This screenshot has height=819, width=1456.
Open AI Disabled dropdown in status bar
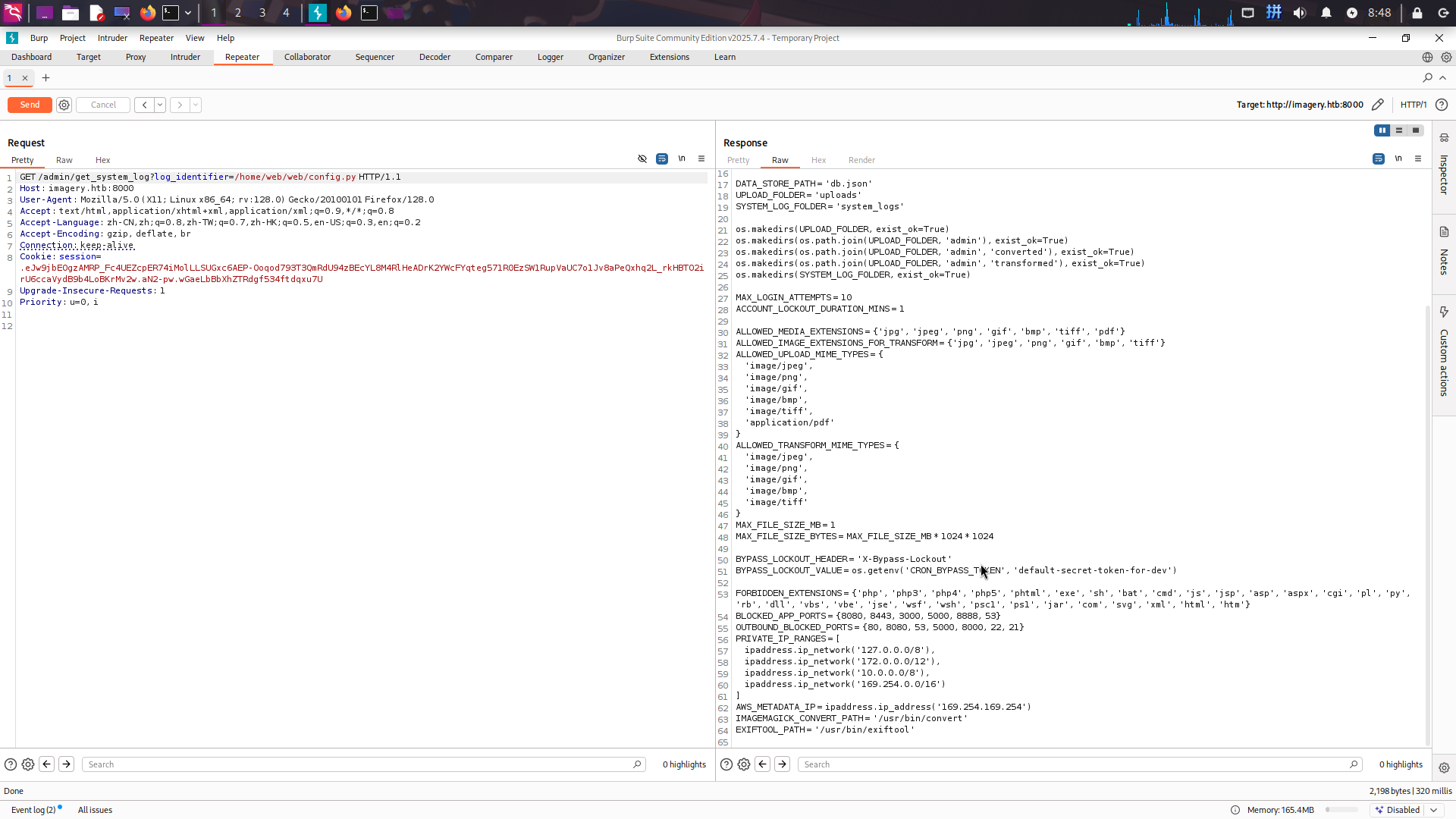coord(1434,810)
